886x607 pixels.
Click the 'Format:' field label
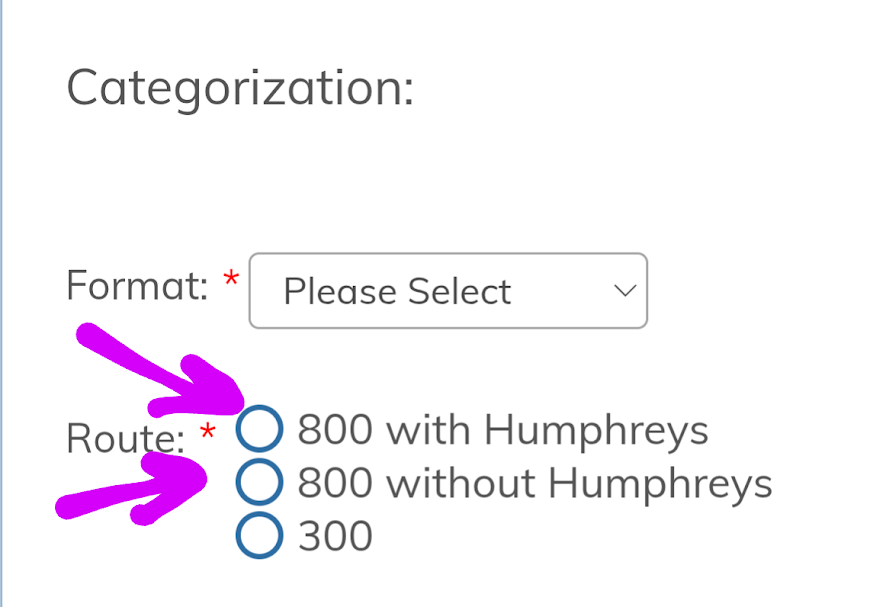(137, 285)
